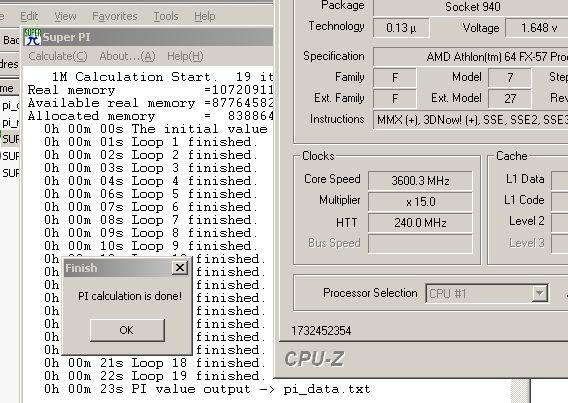568x403 pixels.
Task: Click the Ext. Model value 27 field
Action: click(510, 98)
